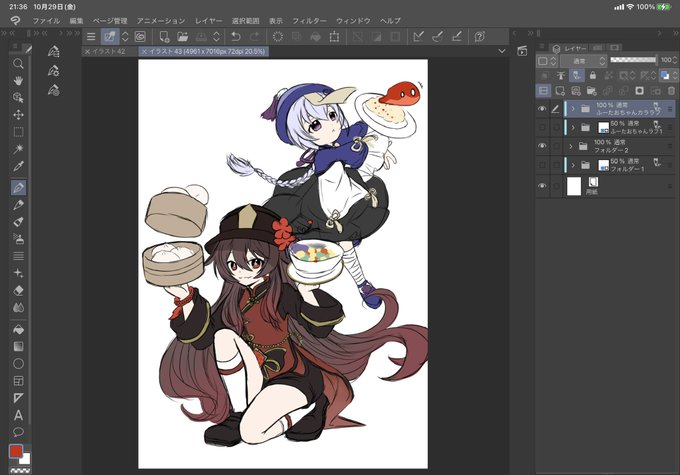Delete layer using trash can icon
The width and height of the screenshot is (680, 475).
[671, 91]
